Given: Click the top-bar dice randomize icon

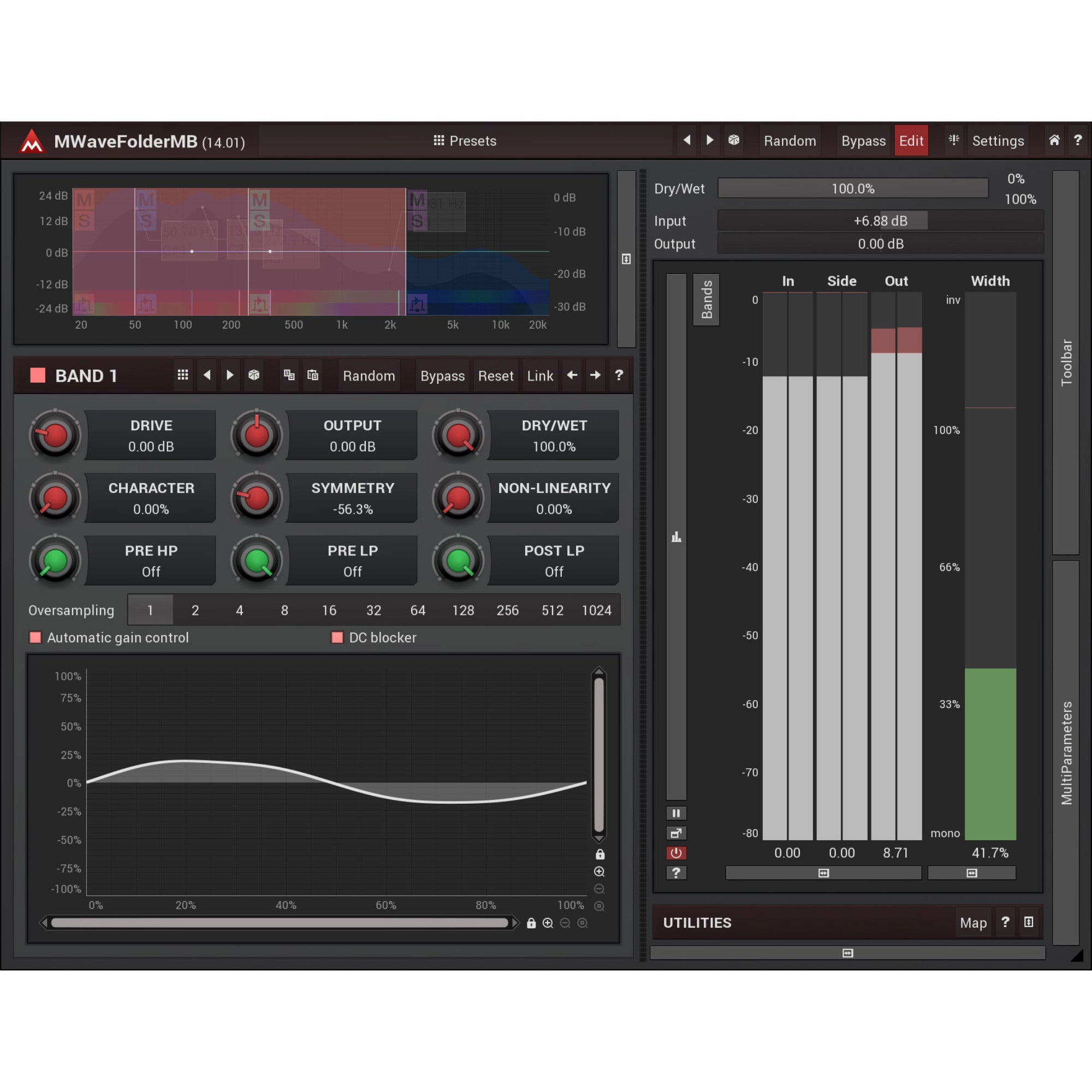Looking at the screenshot, I should coord(734,140).
